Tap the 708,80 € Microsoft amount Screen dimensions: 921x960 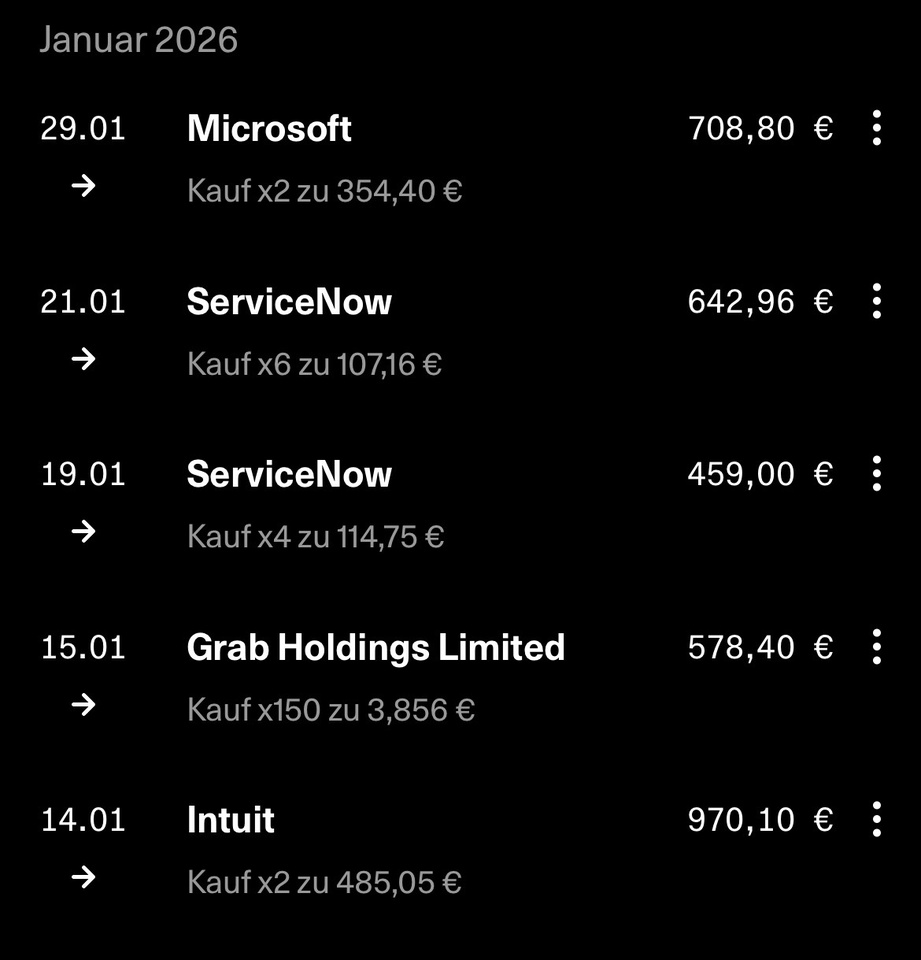point(759,129)
